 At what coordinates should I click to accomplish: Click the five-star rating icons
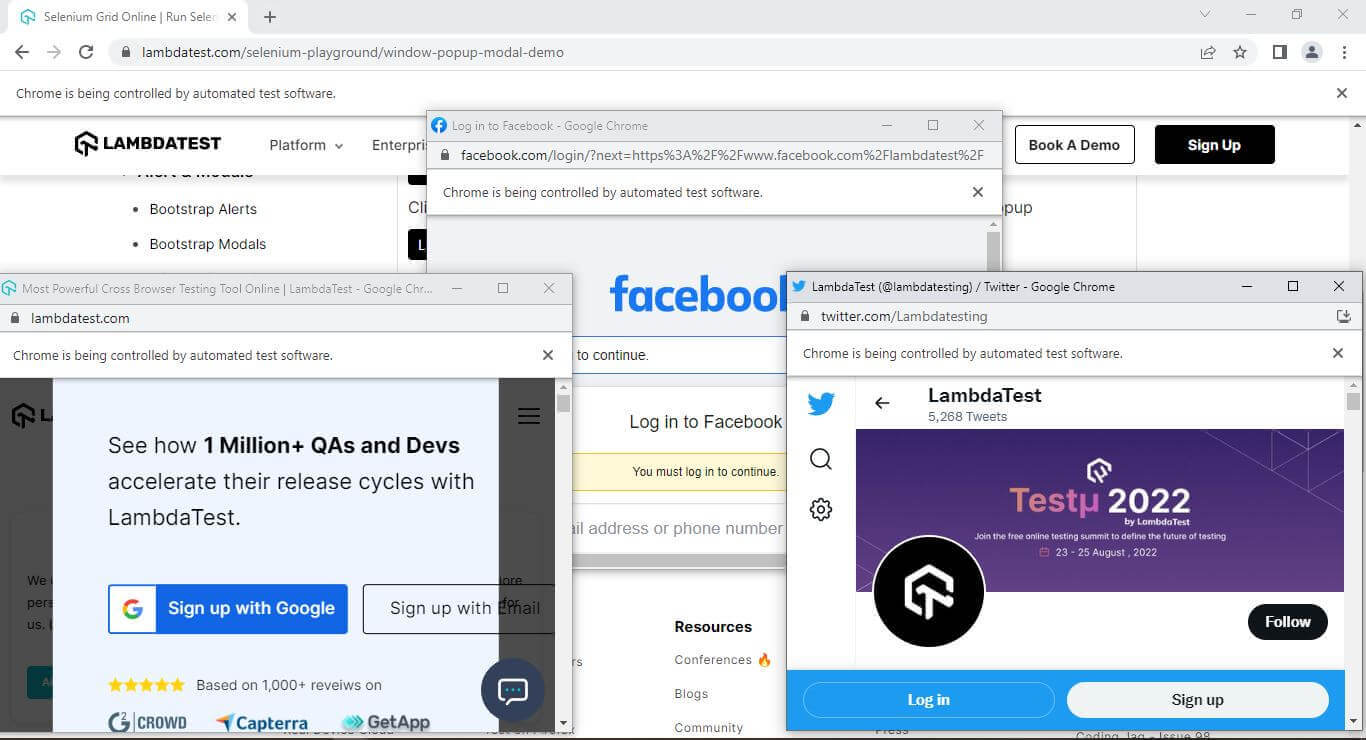pyautogui.click(x=146, y=685)
